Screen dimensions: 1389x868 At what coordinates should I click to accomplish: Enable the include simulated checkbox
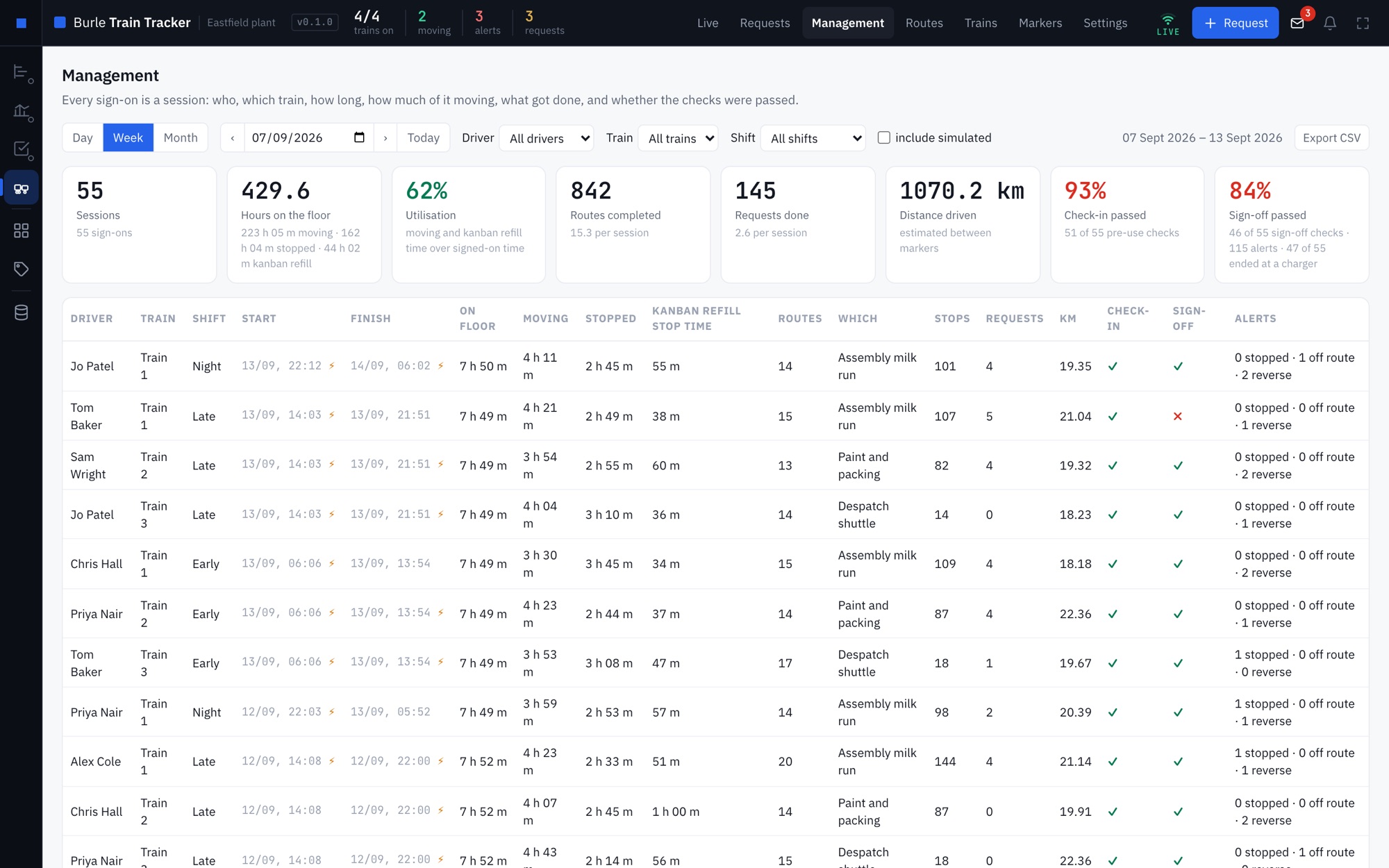coord(884,137)
